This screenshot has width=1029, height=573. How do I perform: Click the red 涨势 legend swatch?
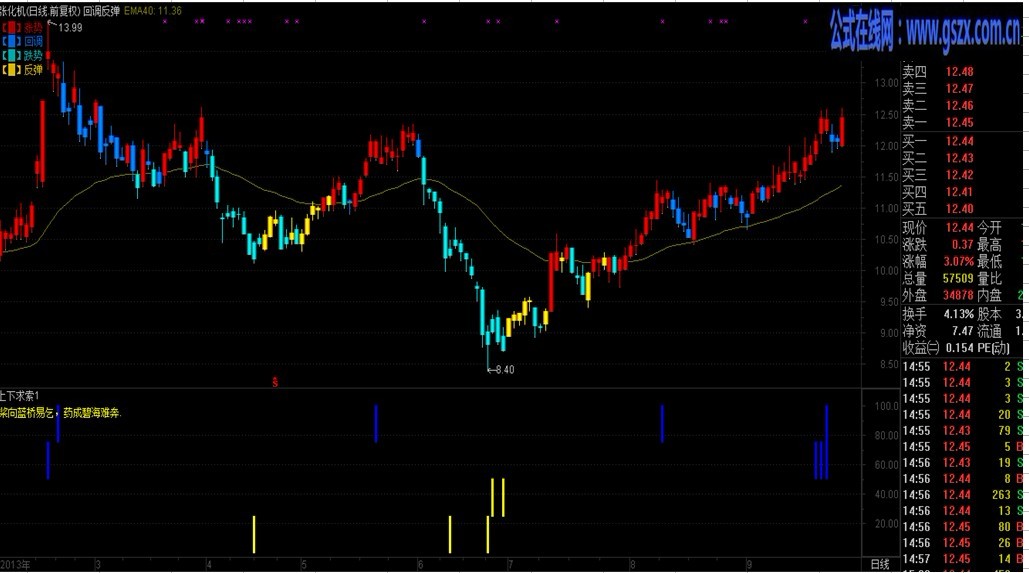[x=12, y=28]
